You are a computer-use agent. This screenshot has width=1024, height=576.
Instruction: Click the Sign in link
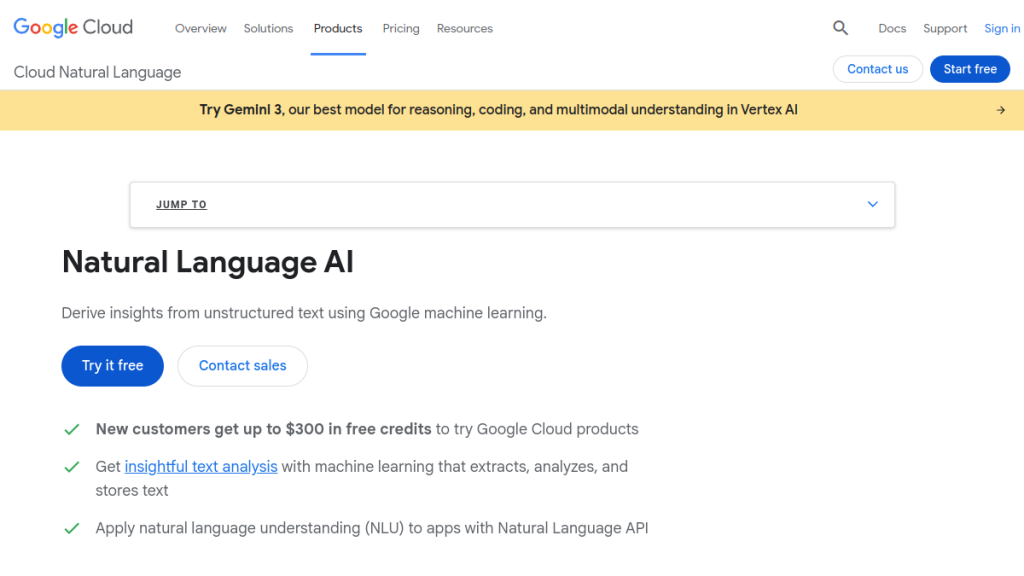[x=1001, y=29]
